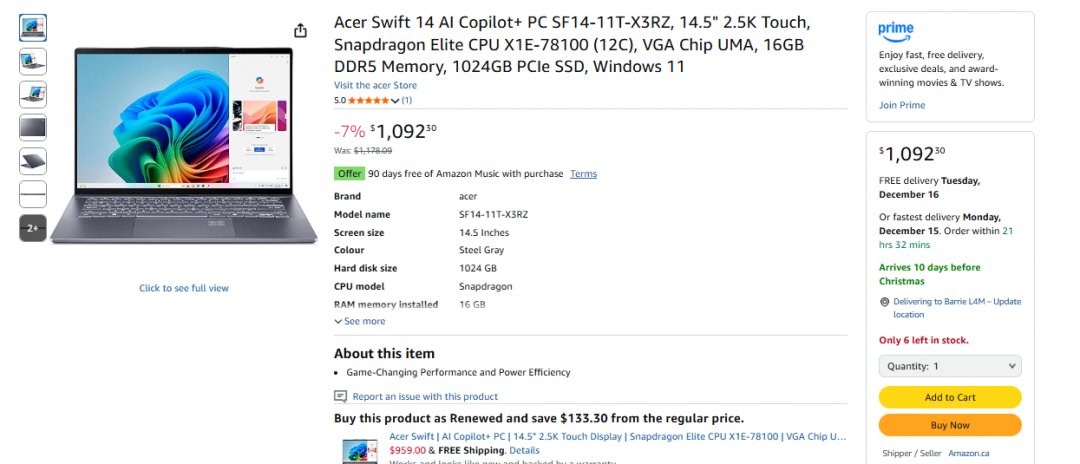Click the Join Prime link
This screenshot has width=1080, height=464.
tap(902, 105)
